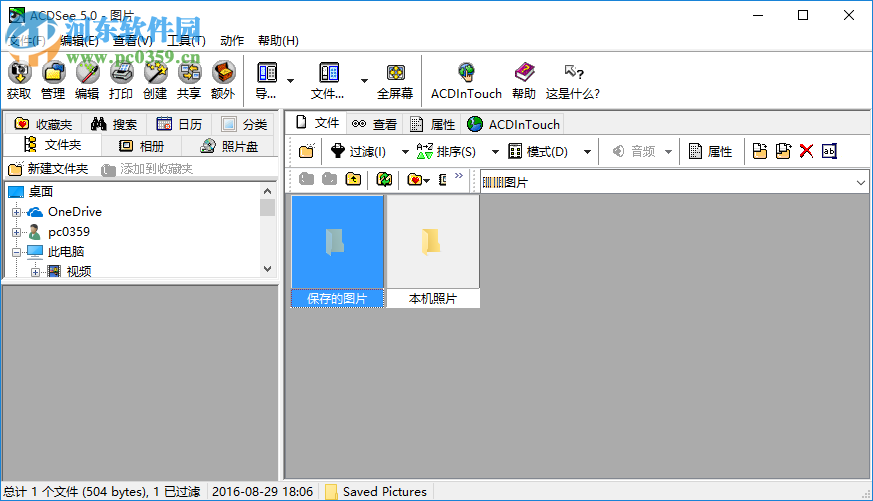Screen dimensions: 873x501
Task: Show more toolbar buttons via » chevron
Action: (459, 175)
